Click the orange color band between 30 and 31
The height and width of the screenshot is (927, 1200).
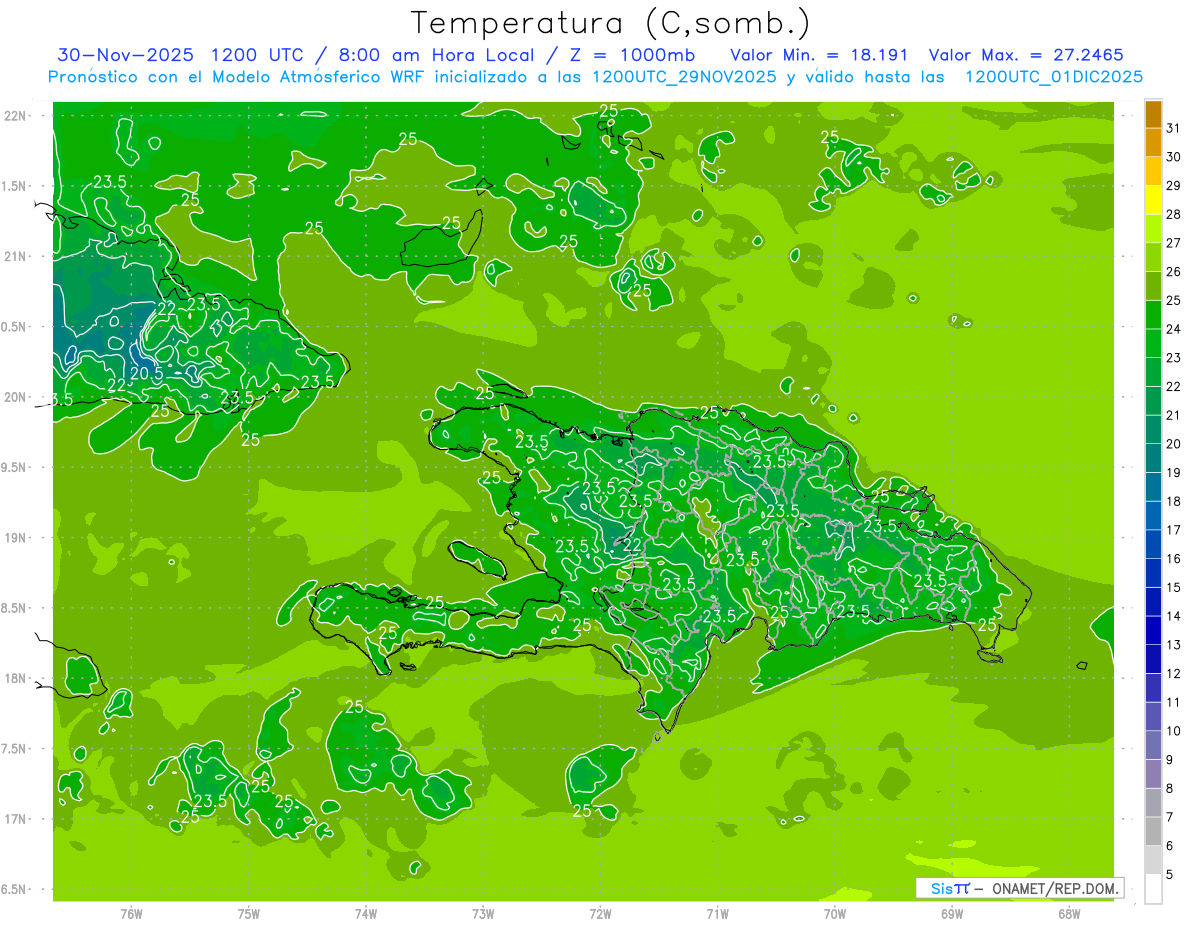tap(1153, 142)
